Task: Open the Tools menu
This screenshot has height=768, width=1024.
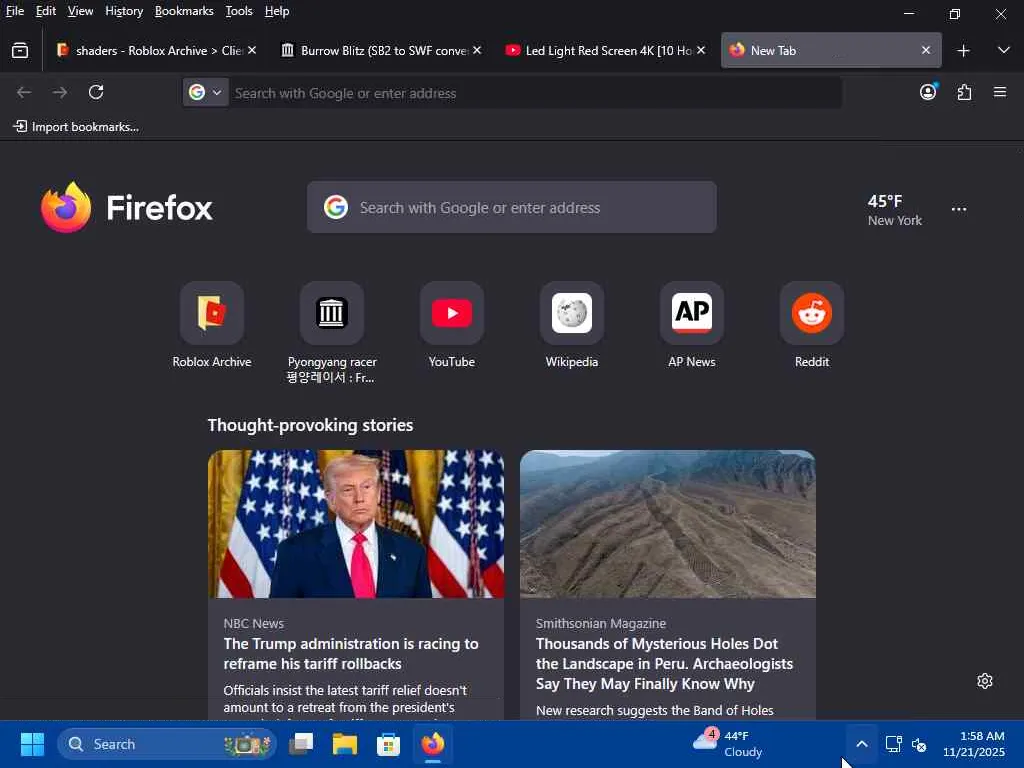Action: pyautogui.click(x=239, y=11)
